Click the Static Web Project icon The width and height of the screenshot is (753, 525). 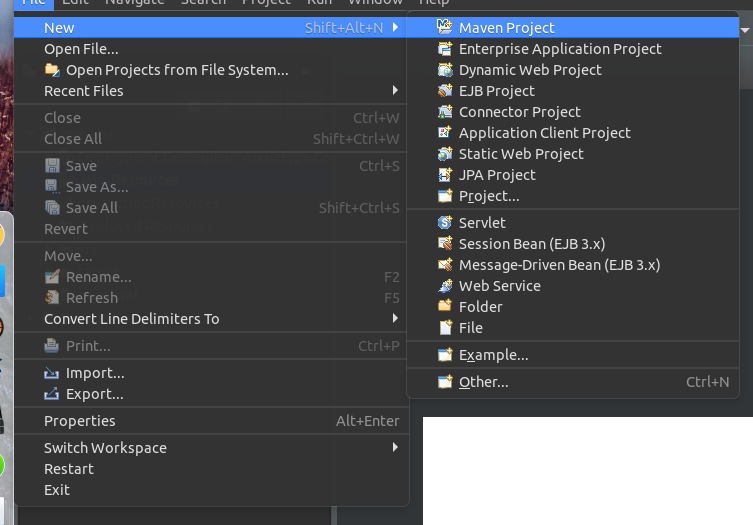pos(445,154)
